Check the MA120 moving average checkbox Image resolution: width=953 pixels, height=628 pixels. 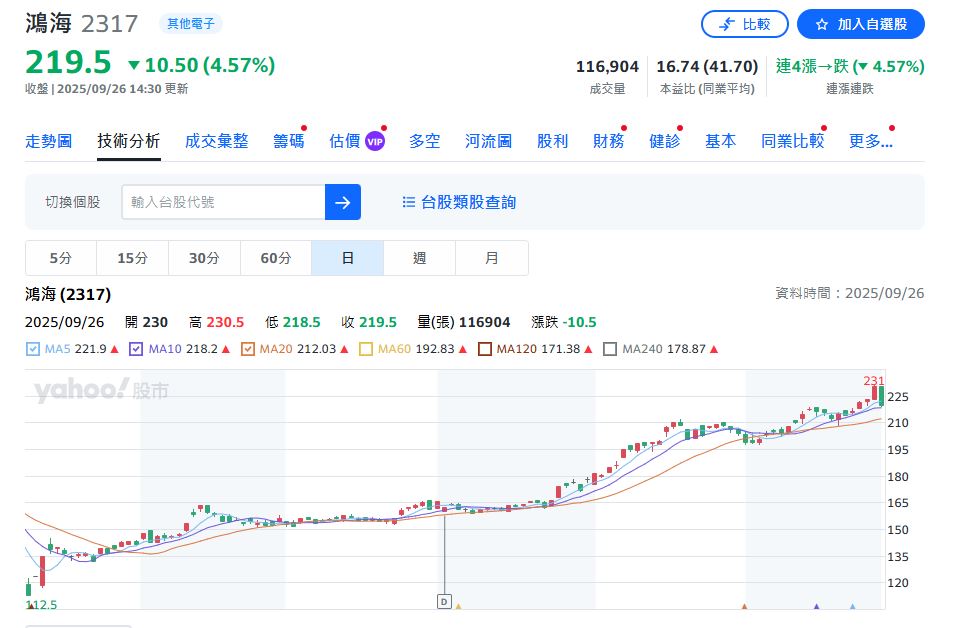pos(484,349)
